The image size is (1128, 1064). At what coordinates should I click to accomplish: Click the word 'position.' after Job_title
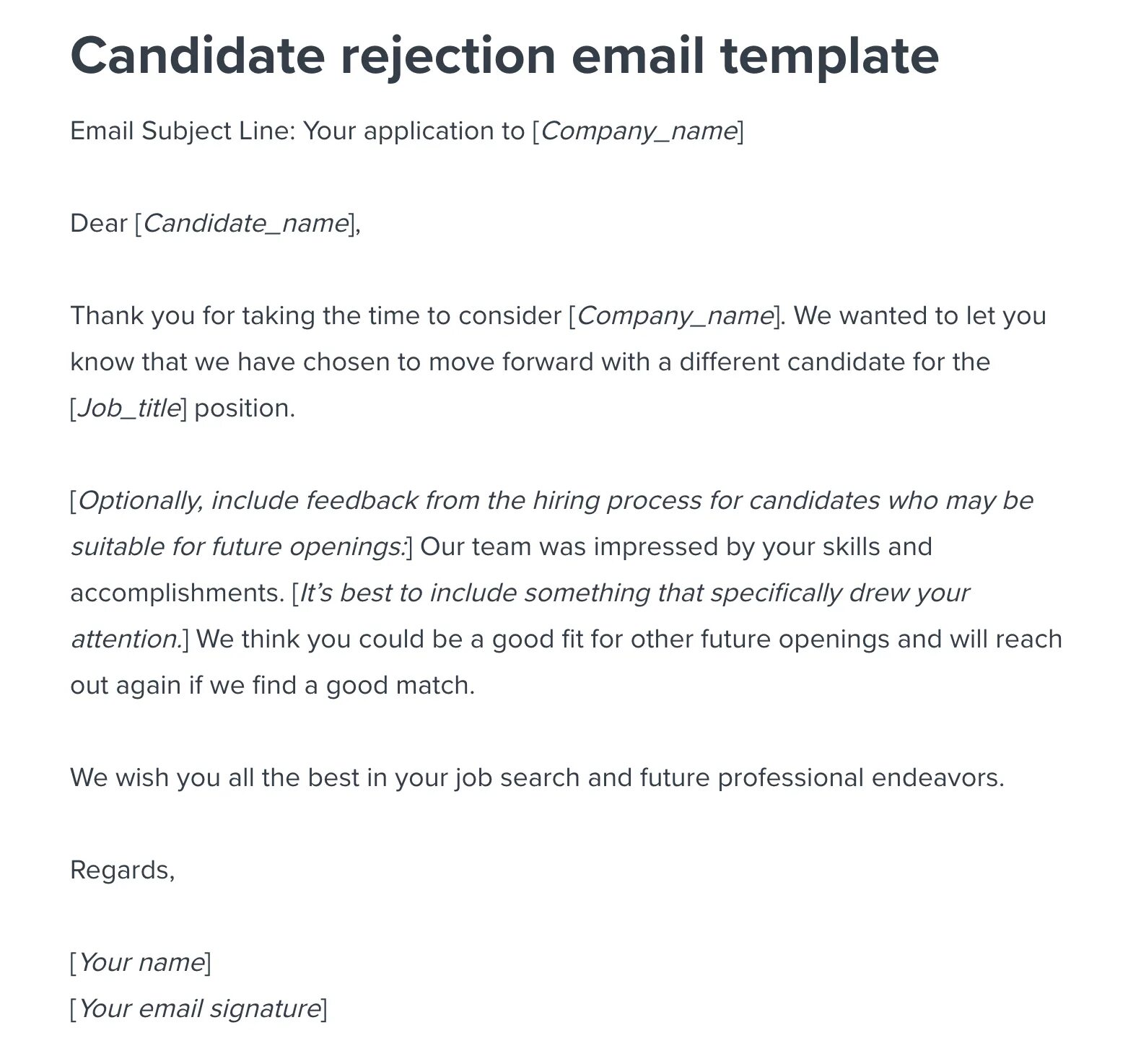click(x=245, y=408)
